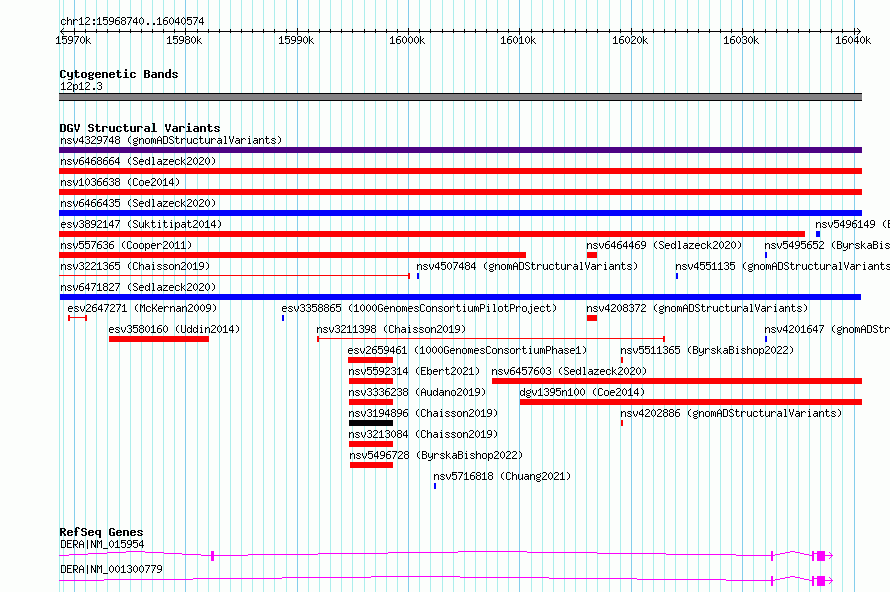The width and height of the screenshot is (890, 592).
Task: Click the nsv4208372 gnomAD variant label
Action: (x=697, y=308)
